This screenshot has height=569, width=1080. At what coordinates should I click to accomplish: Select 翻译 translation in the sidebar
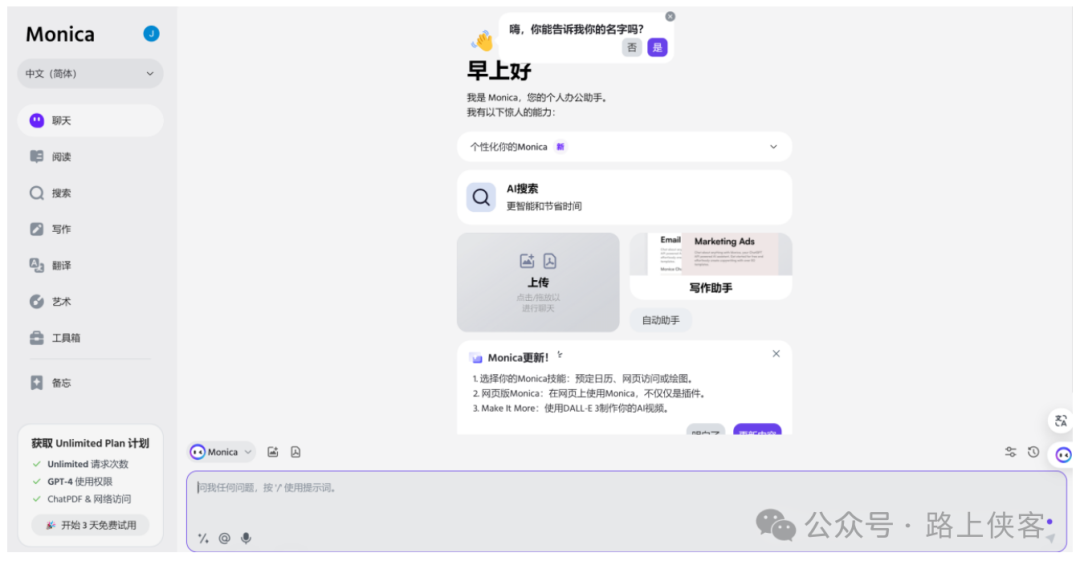click(x=90, y=266)
